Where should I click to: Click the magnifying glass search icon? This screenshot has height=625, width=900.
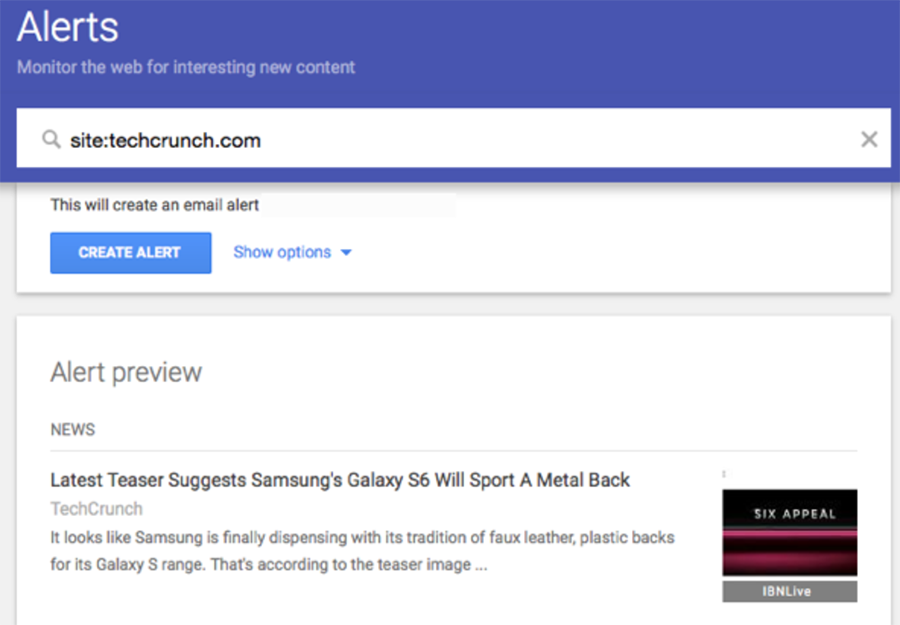[x=51, y=140]
